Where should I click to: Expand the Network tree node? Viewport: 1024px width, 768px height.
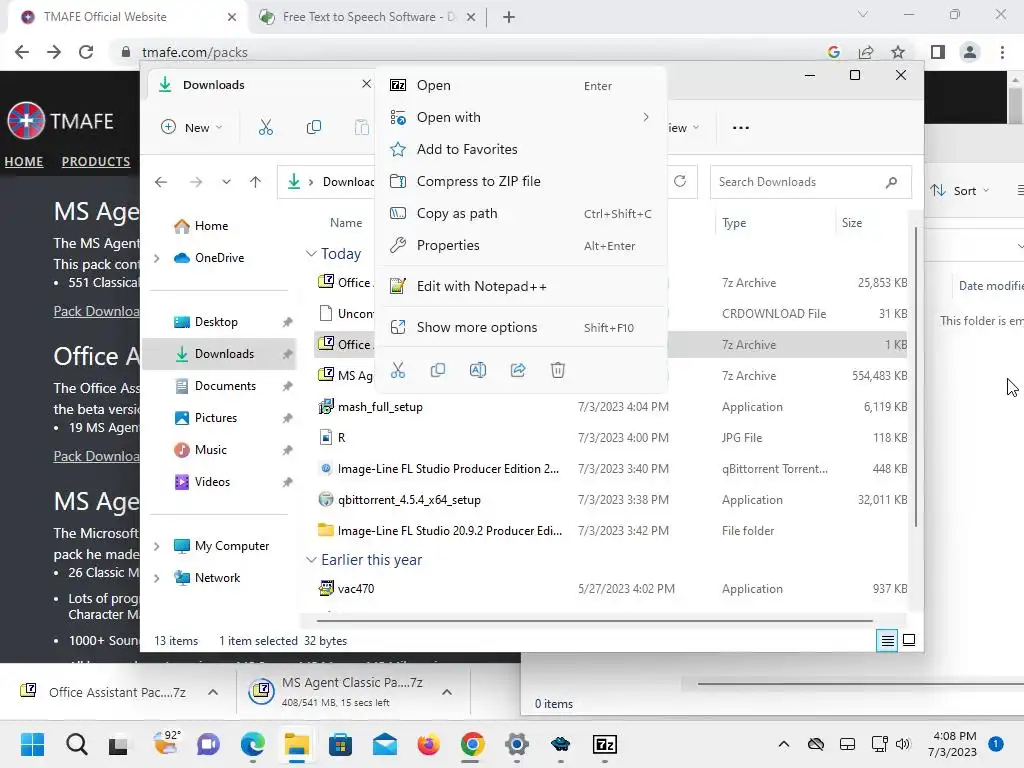point(157,578)
